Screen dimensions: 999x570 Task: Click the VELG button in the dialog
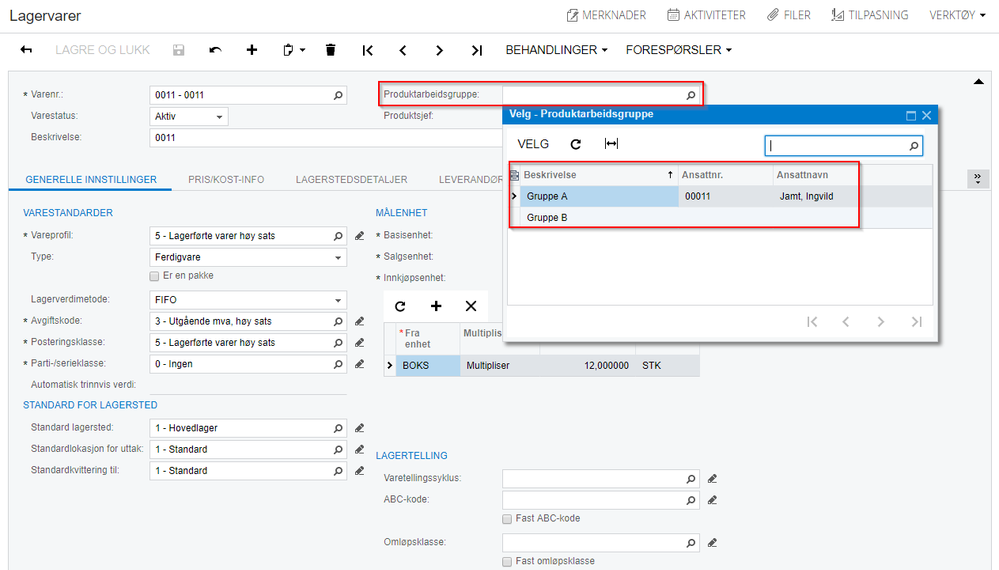pos(533,144)
